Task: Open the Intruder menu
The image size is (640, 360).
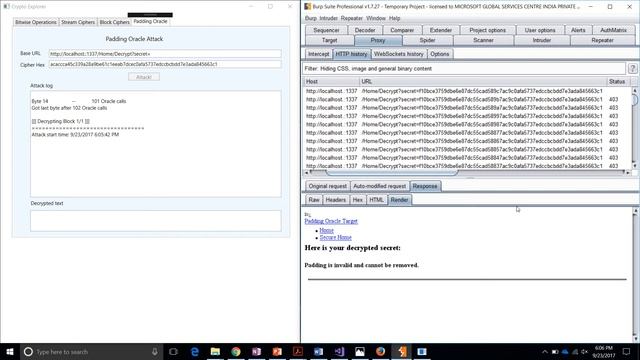Action: click(x=328, y=18)
